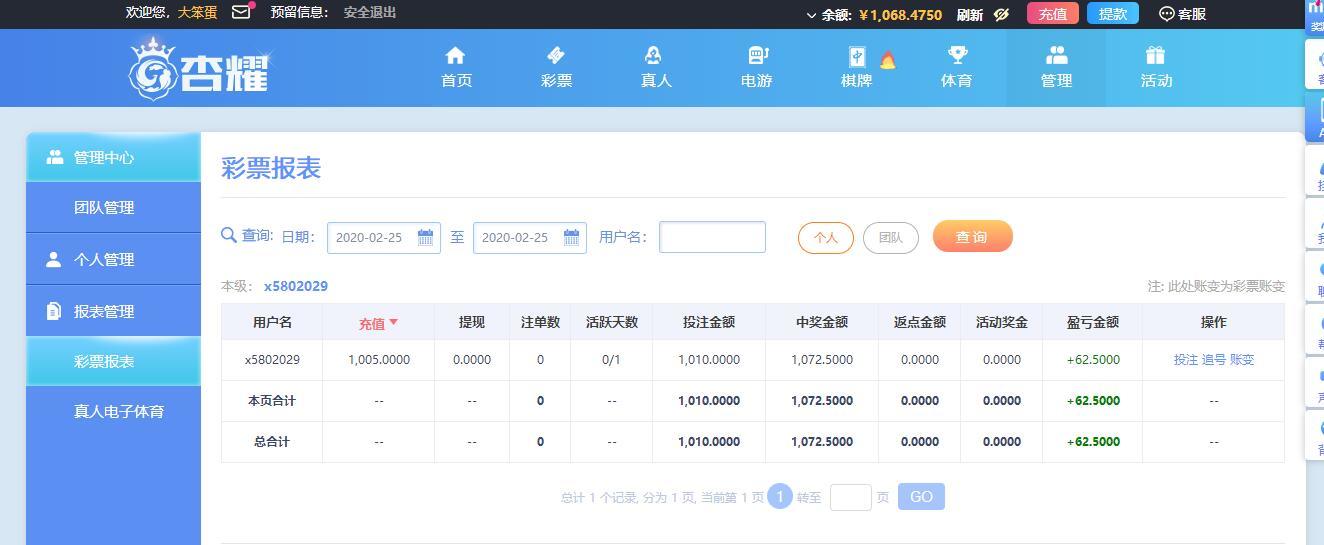The width and height of the screenshot is (1324, 545).
Task: Open the 管理 management menu
Action: click(x=1056, y=67)
